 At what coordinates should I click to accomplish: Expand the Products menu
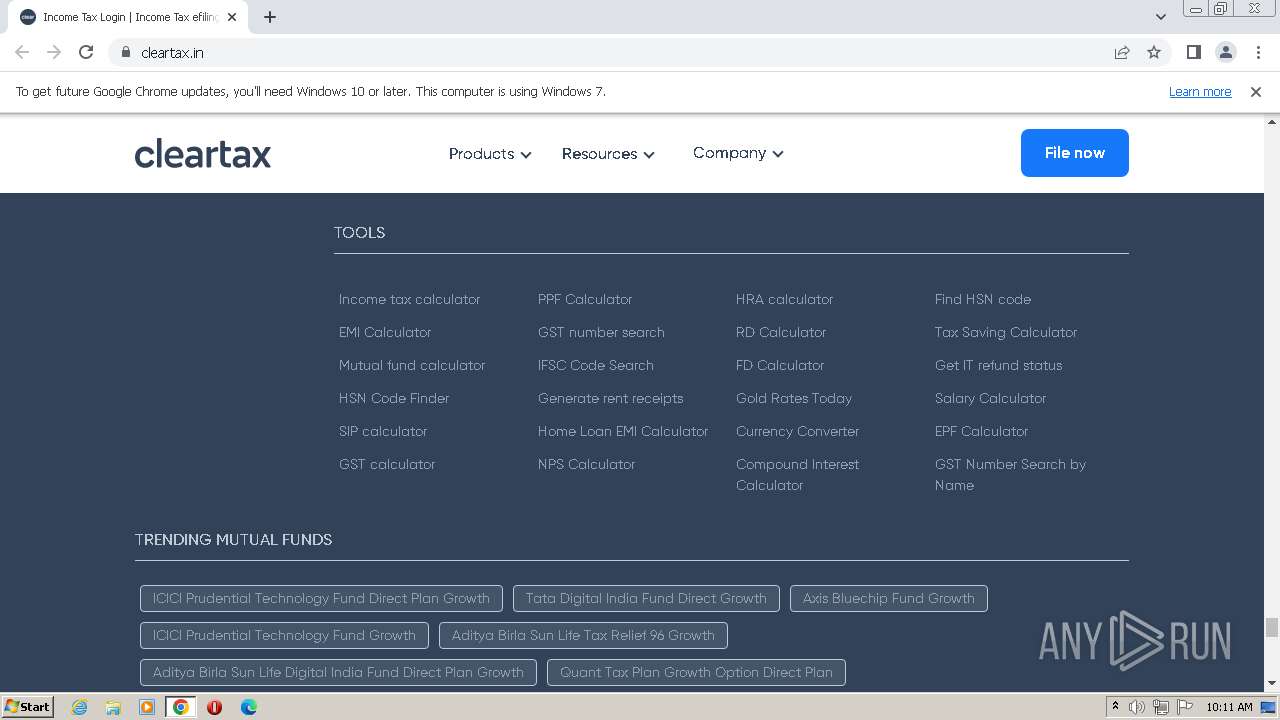(x=490, y=154)
